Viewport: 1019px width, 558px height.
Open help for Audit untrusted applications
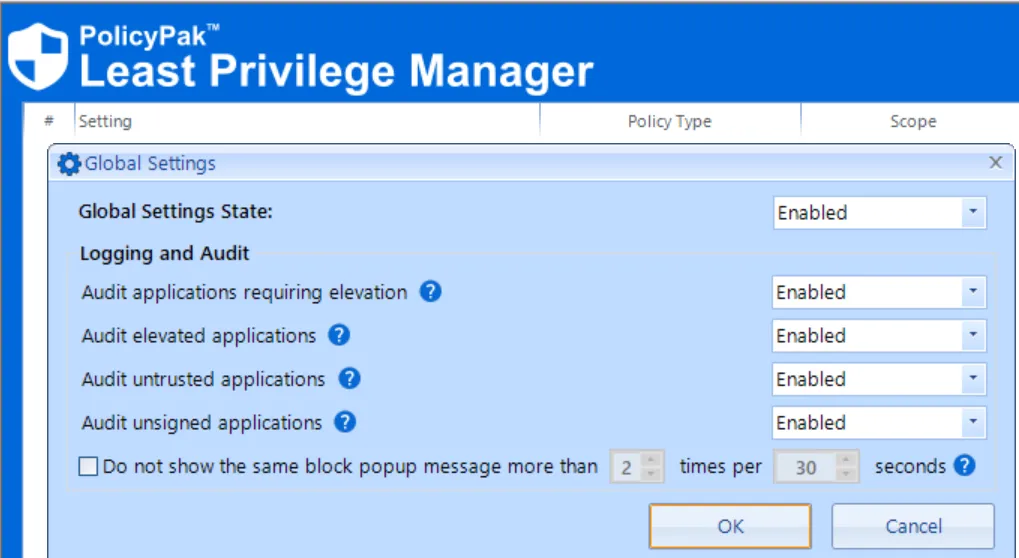click(349, 379)
